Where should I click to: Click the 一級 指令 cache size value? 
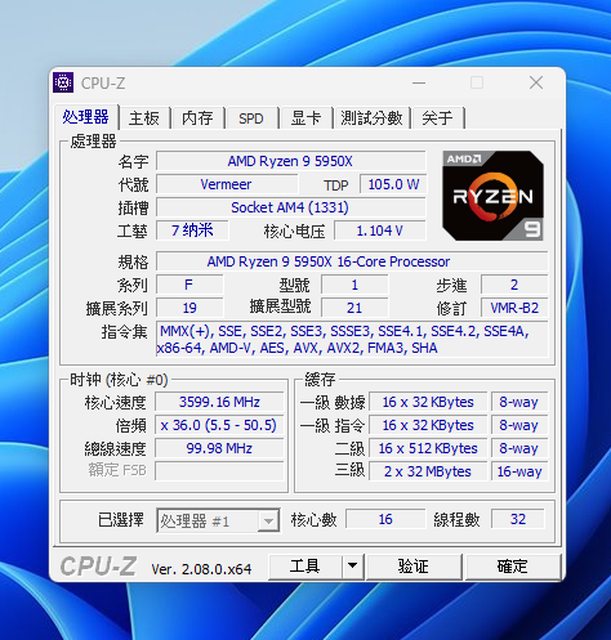point(428,426)
